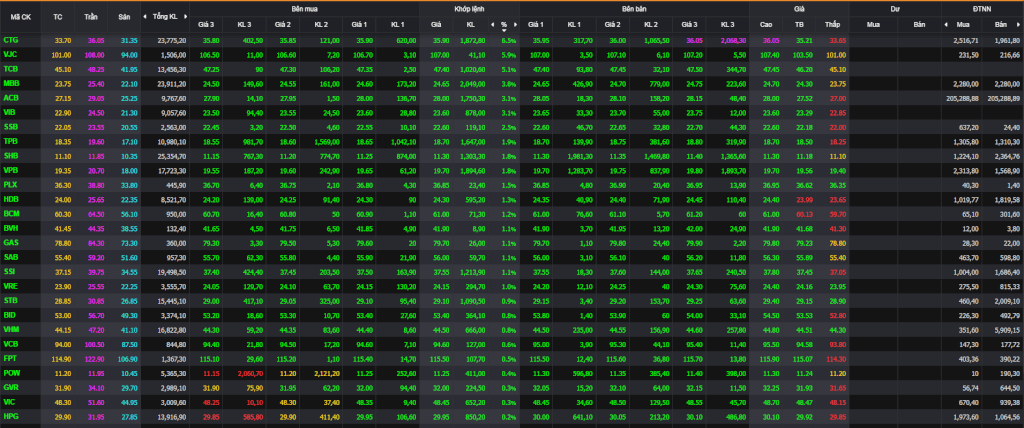
Task: Click the Cao price column header
Action: (766, 25)
